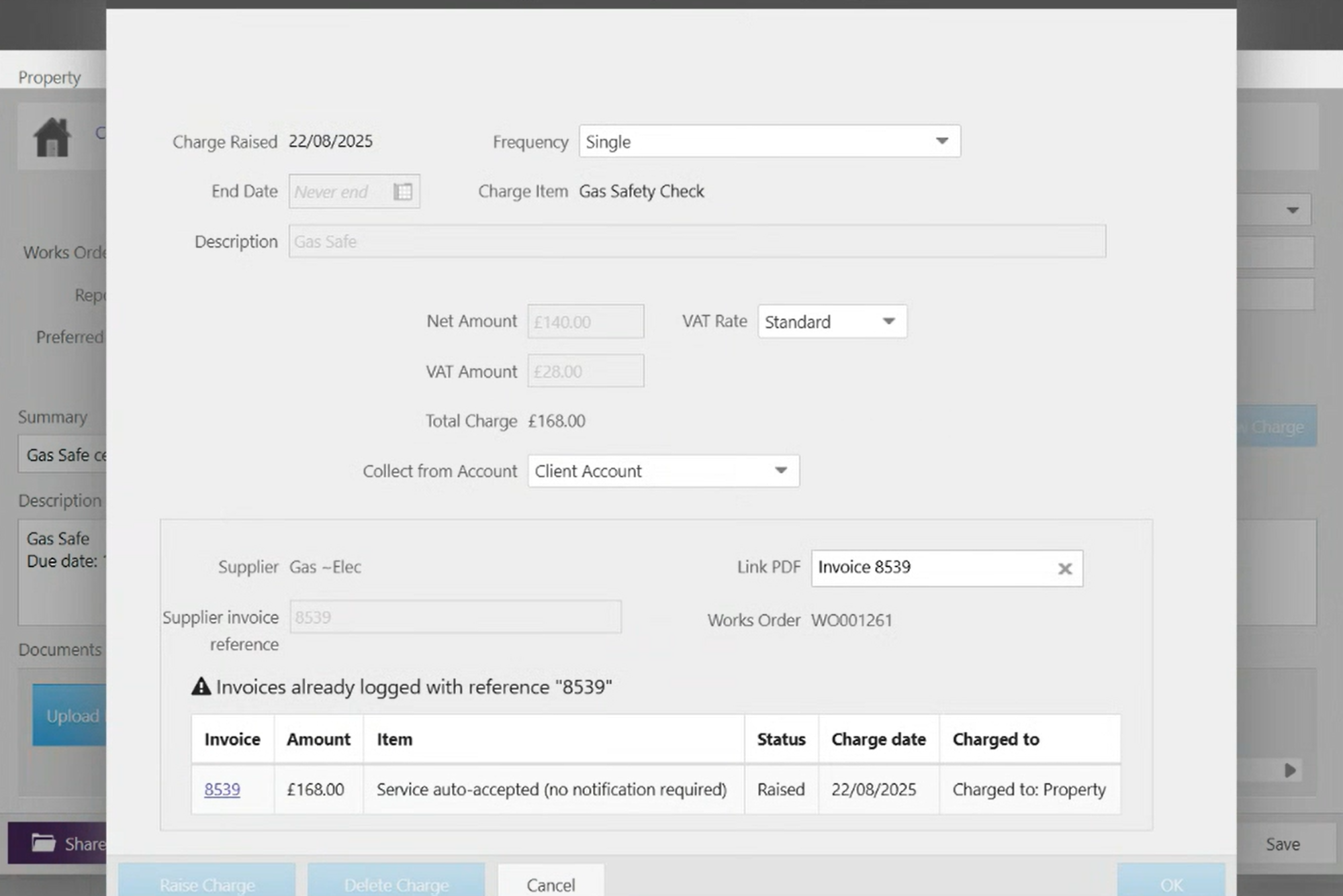Screen dimensions: 1343x896
Task: Click the VAT Amount field
Action: click(x=586, y=371)
